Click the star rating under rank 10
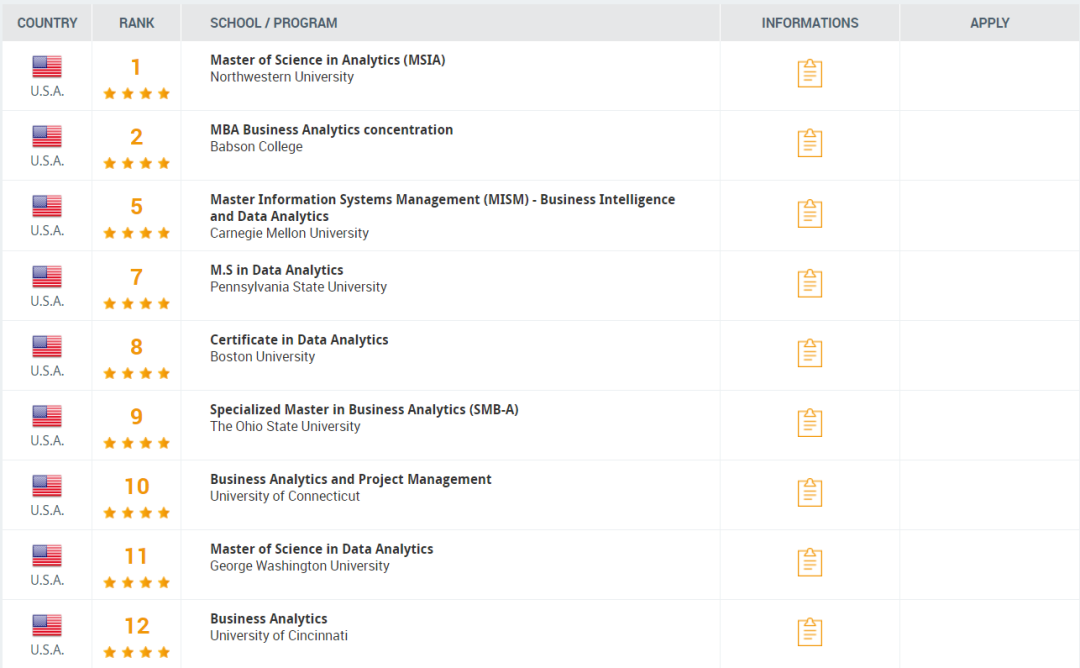Image resolution: width=1080 pixels, height=668 pixels. (x=136, y=512)
